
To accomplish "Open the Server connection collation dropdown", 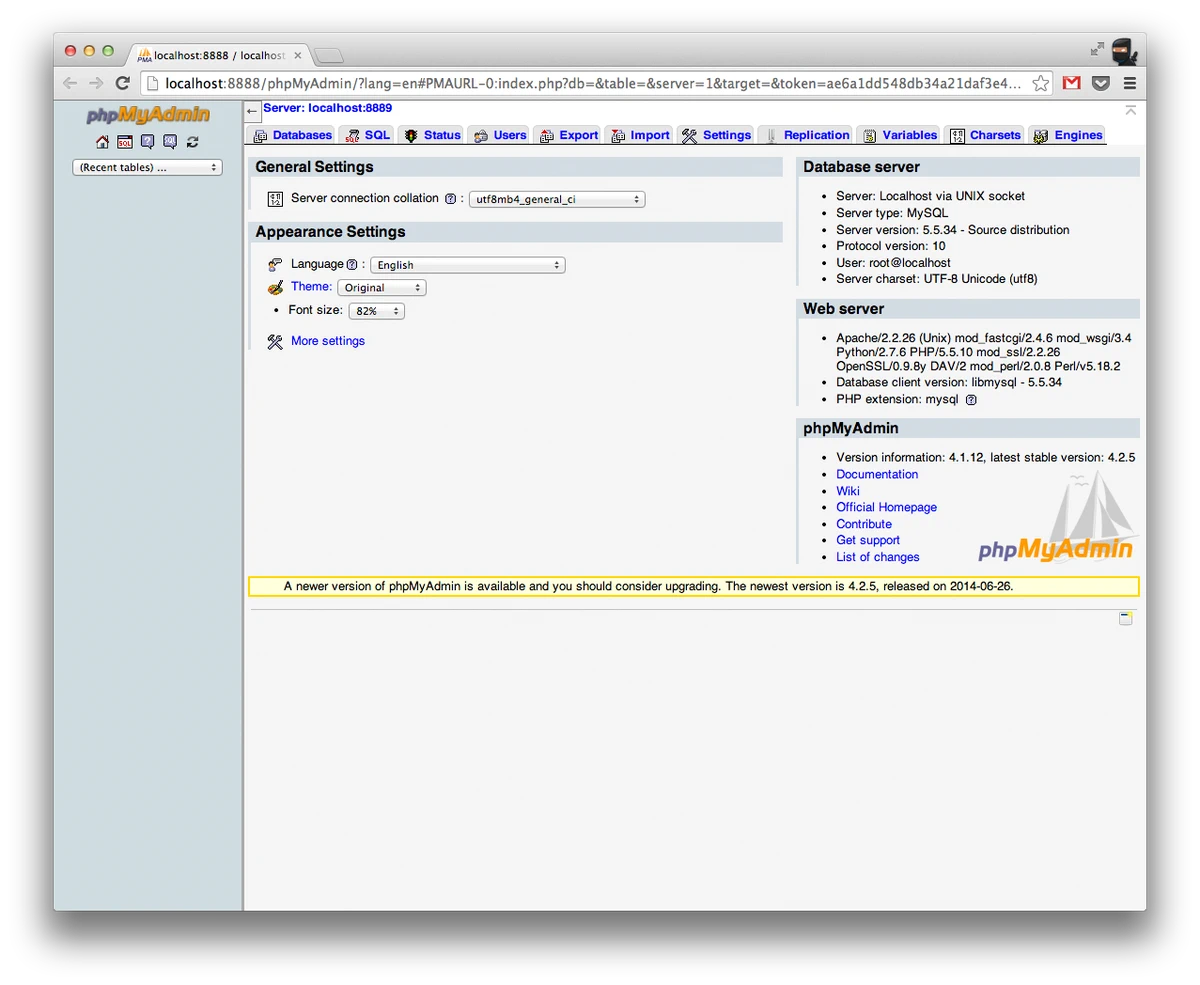I will (557, 199).
